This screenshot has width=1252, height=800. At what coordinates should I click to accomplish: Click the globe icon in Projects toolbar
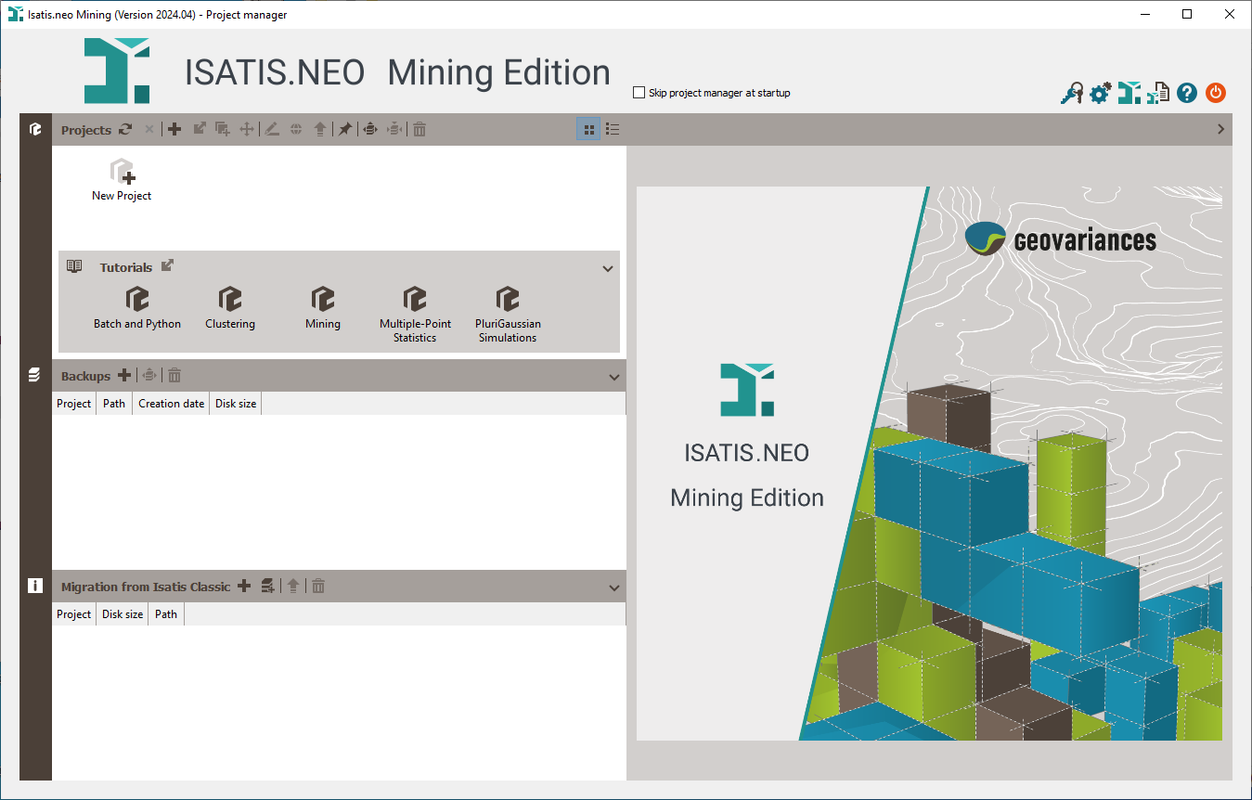pyautogui.click(x=296, y=129)
